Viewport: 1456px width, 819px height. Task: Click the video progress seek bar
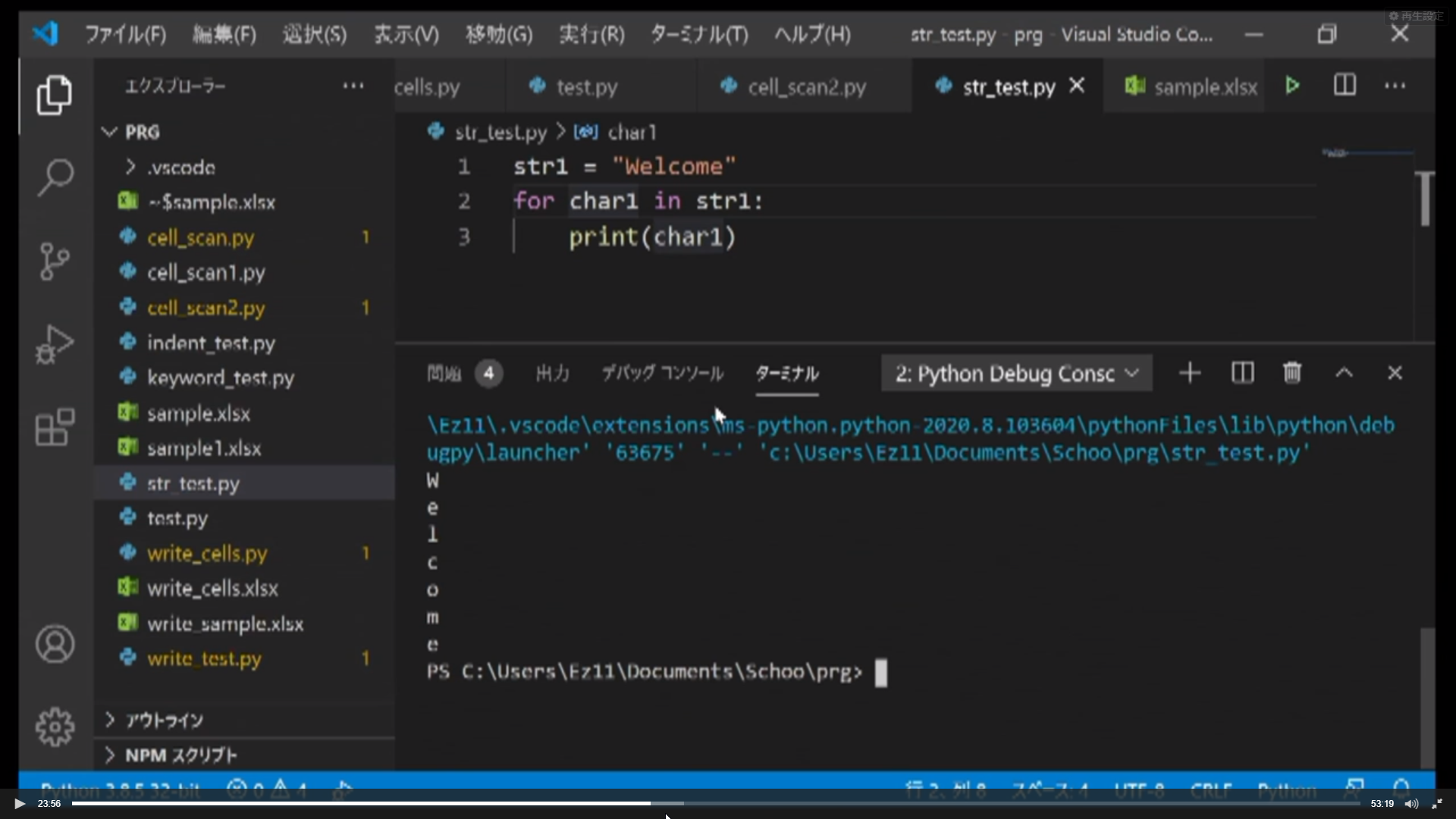coord(717,804)
